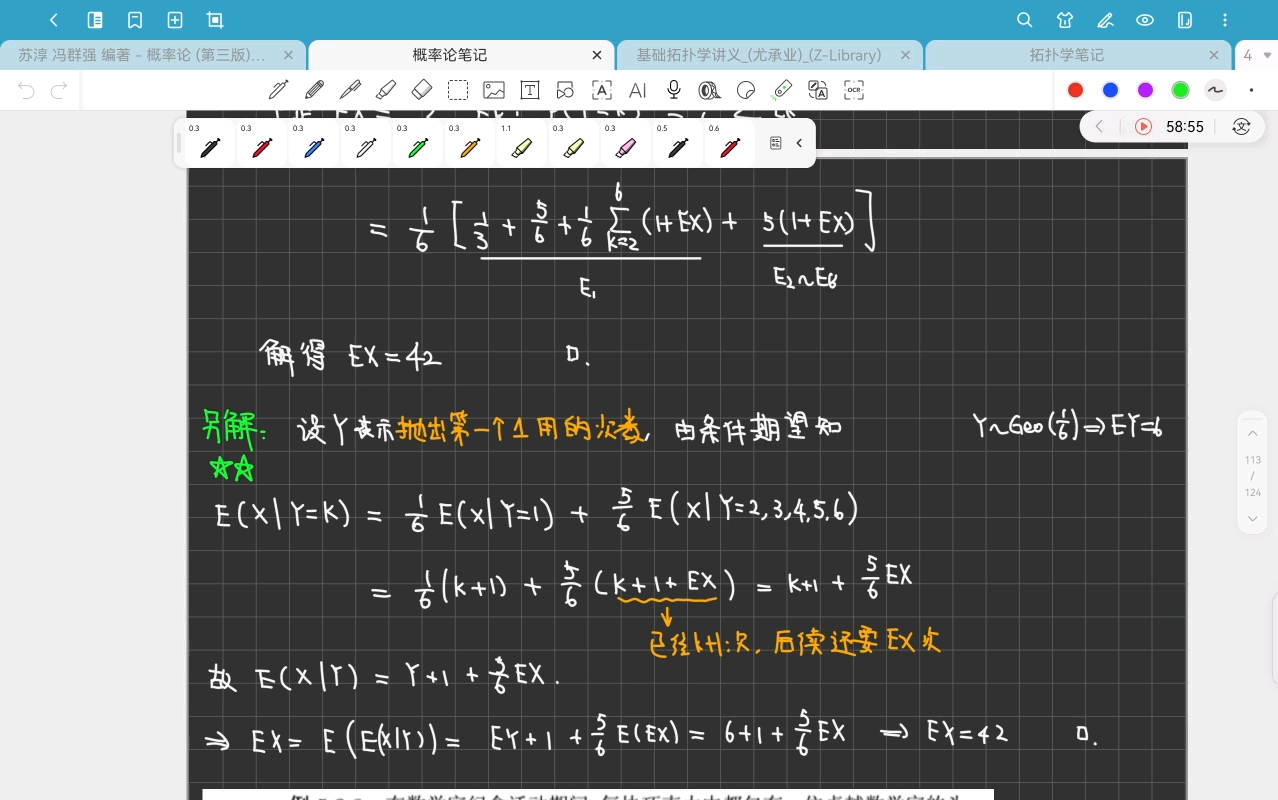Choose the 0.3 pale yellow highlighter preset

pyautogui.click(x=574, y=143)
